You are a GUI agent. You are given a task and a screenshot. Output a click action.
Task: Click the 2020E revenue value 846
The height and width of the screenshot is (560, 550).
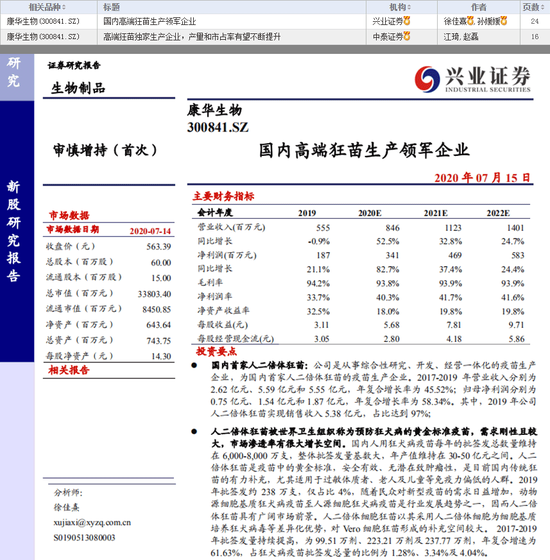pos(392,228)
